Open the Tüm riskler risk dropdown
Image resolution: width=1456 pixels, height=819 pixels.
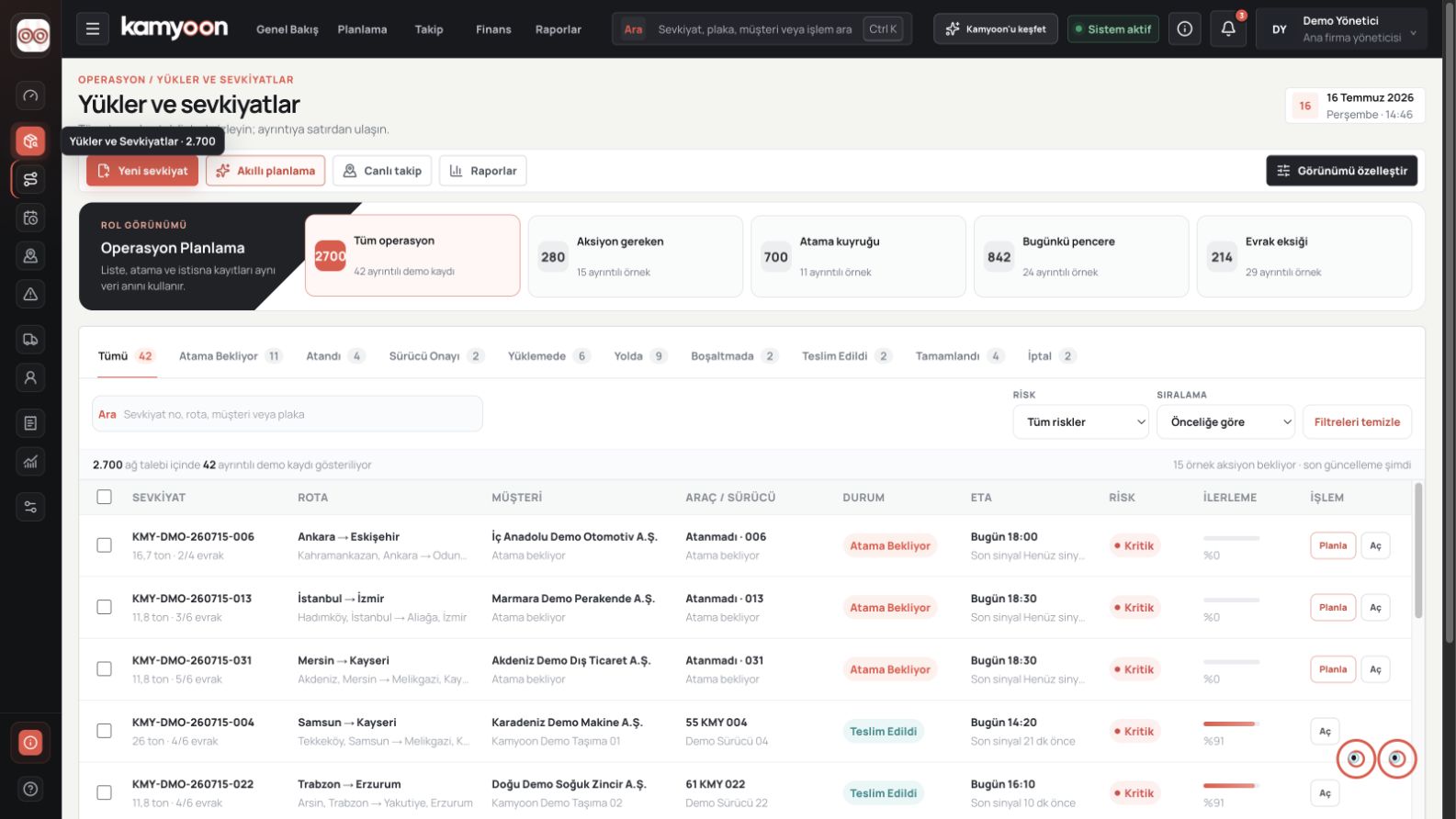[x=1081, y=421]
